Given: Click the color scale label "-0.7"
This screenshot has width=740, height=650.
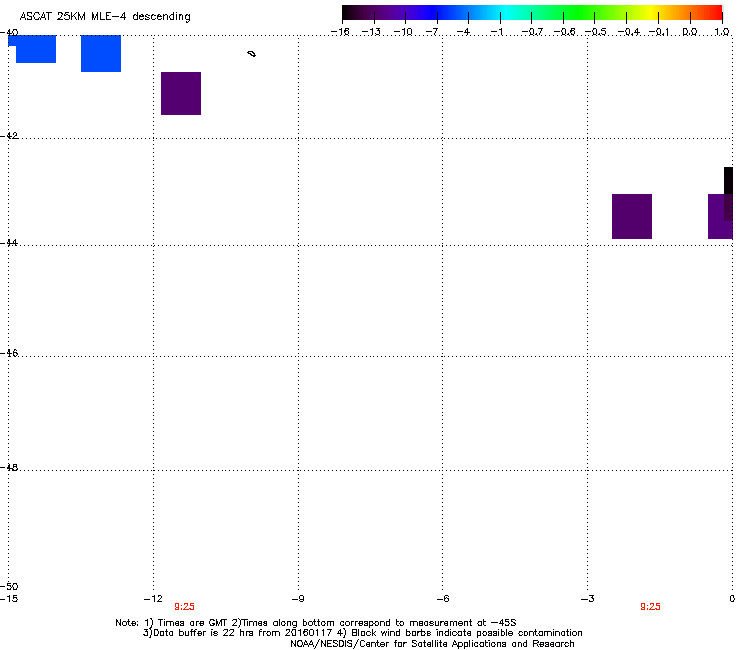Looking at the screenshot, I should 532,32.
